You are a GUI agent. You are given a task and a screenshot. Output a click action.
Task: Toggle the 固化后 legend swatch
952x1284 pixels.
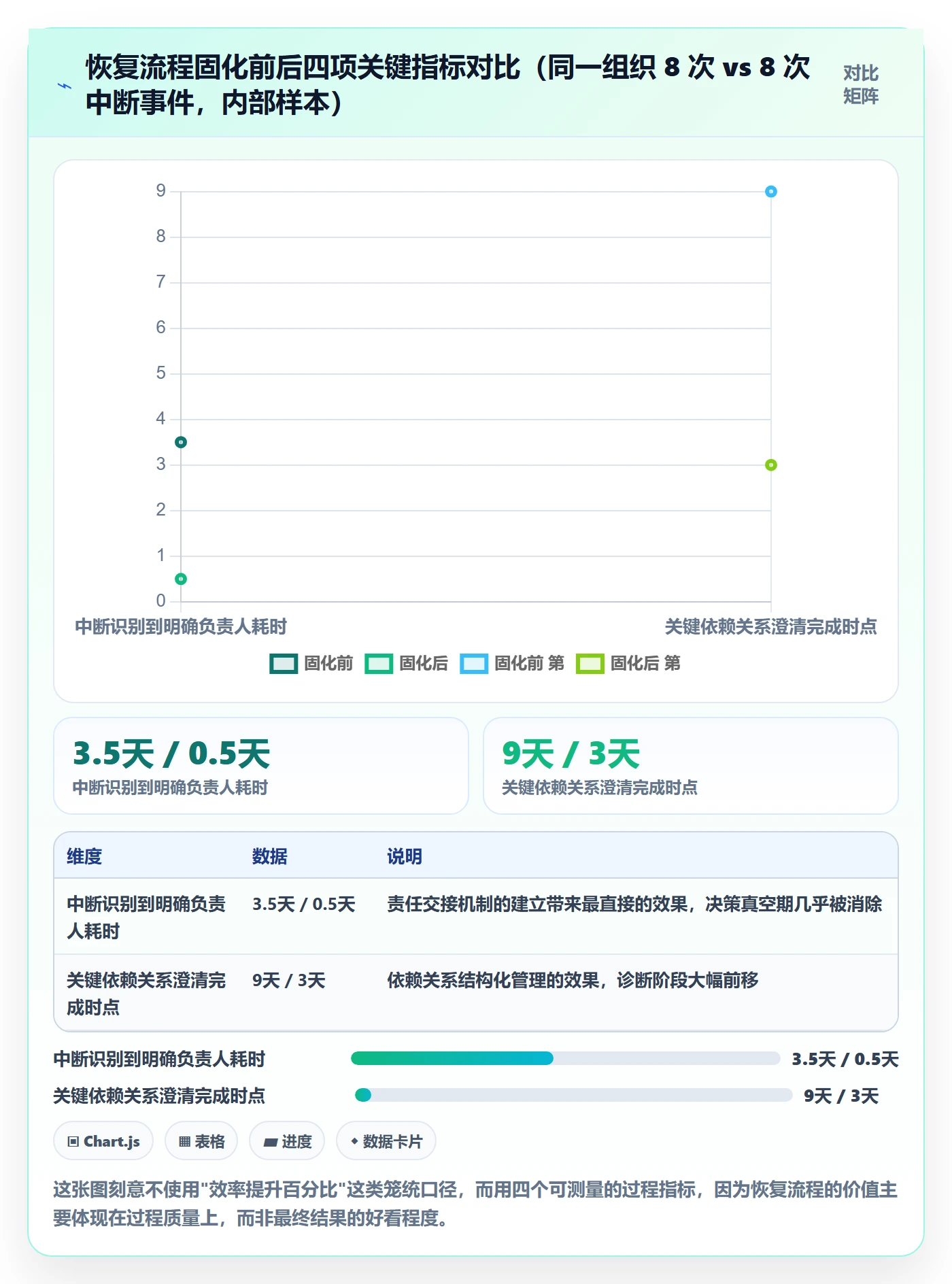point(379,664)
